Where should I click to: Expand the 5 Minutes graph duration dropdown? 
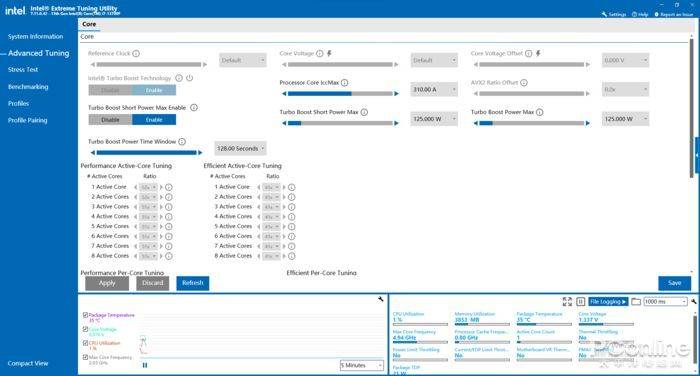point(362,365)
